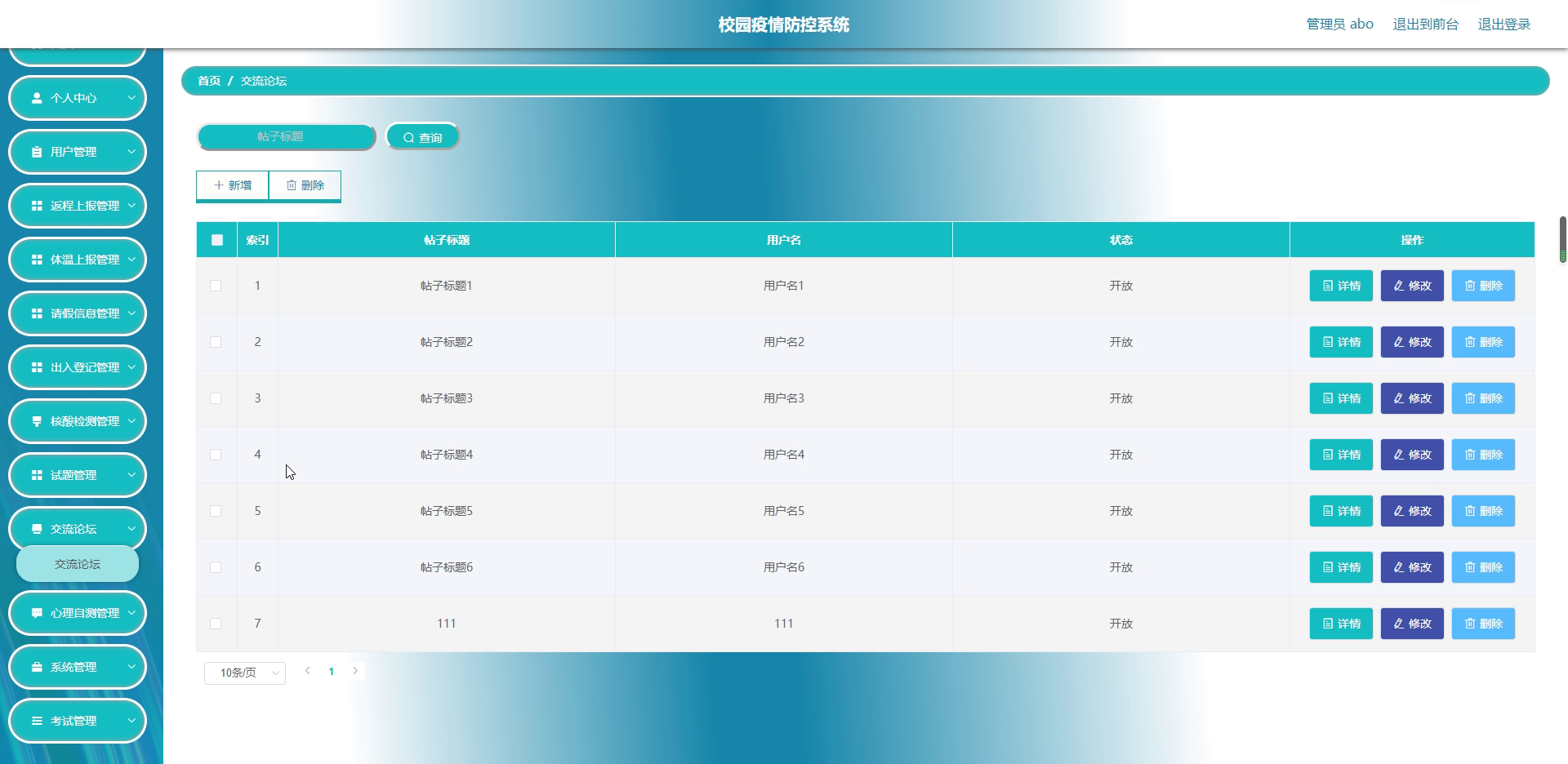The height and width of the screenshot is (764, 1568).
Task: Click the trash icon in toolbar 删除 button
Action: coord(292,185)
